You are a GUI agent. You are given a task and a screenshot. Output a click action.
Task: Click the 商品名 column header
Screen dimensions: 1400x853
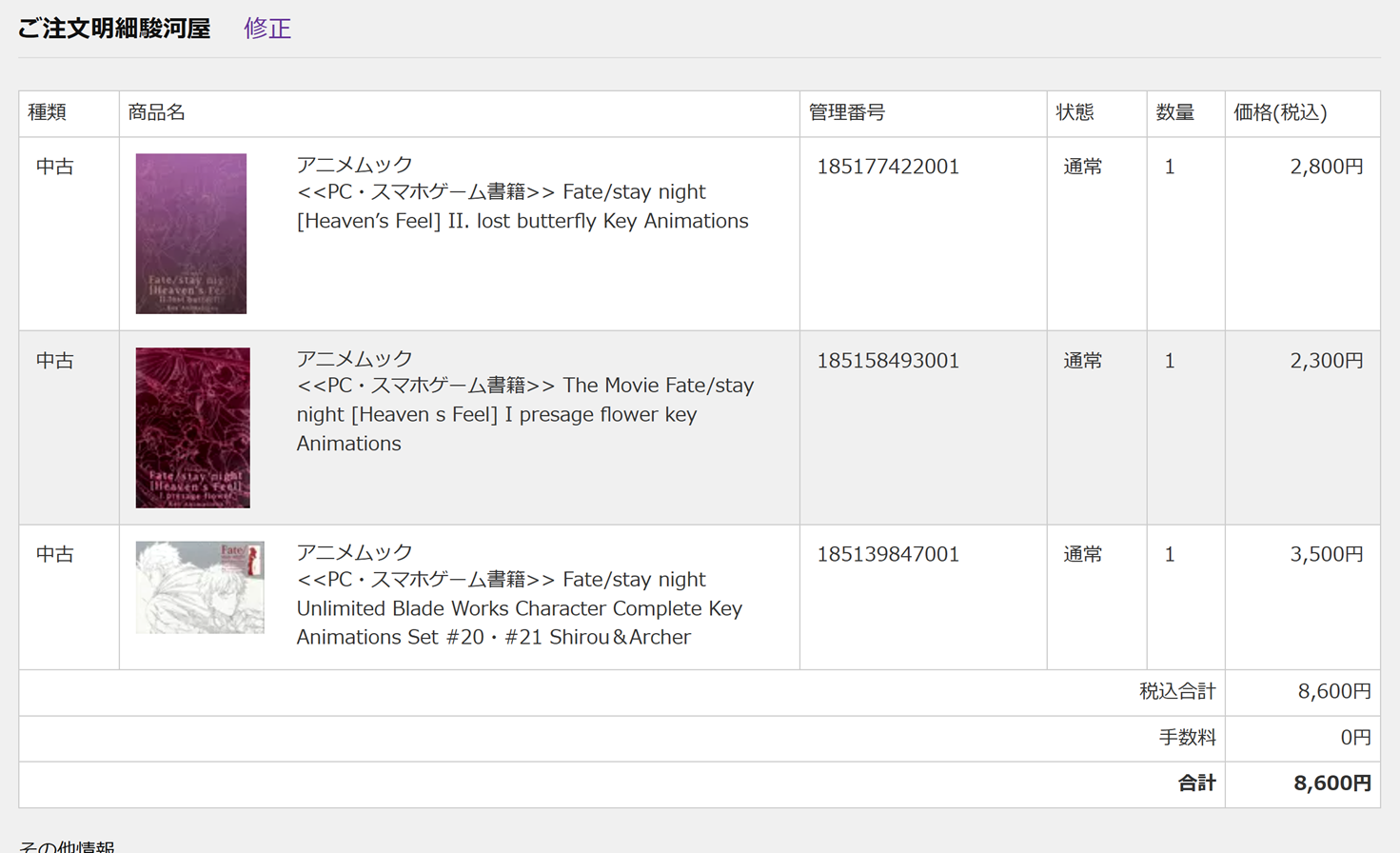pos(157,112)
